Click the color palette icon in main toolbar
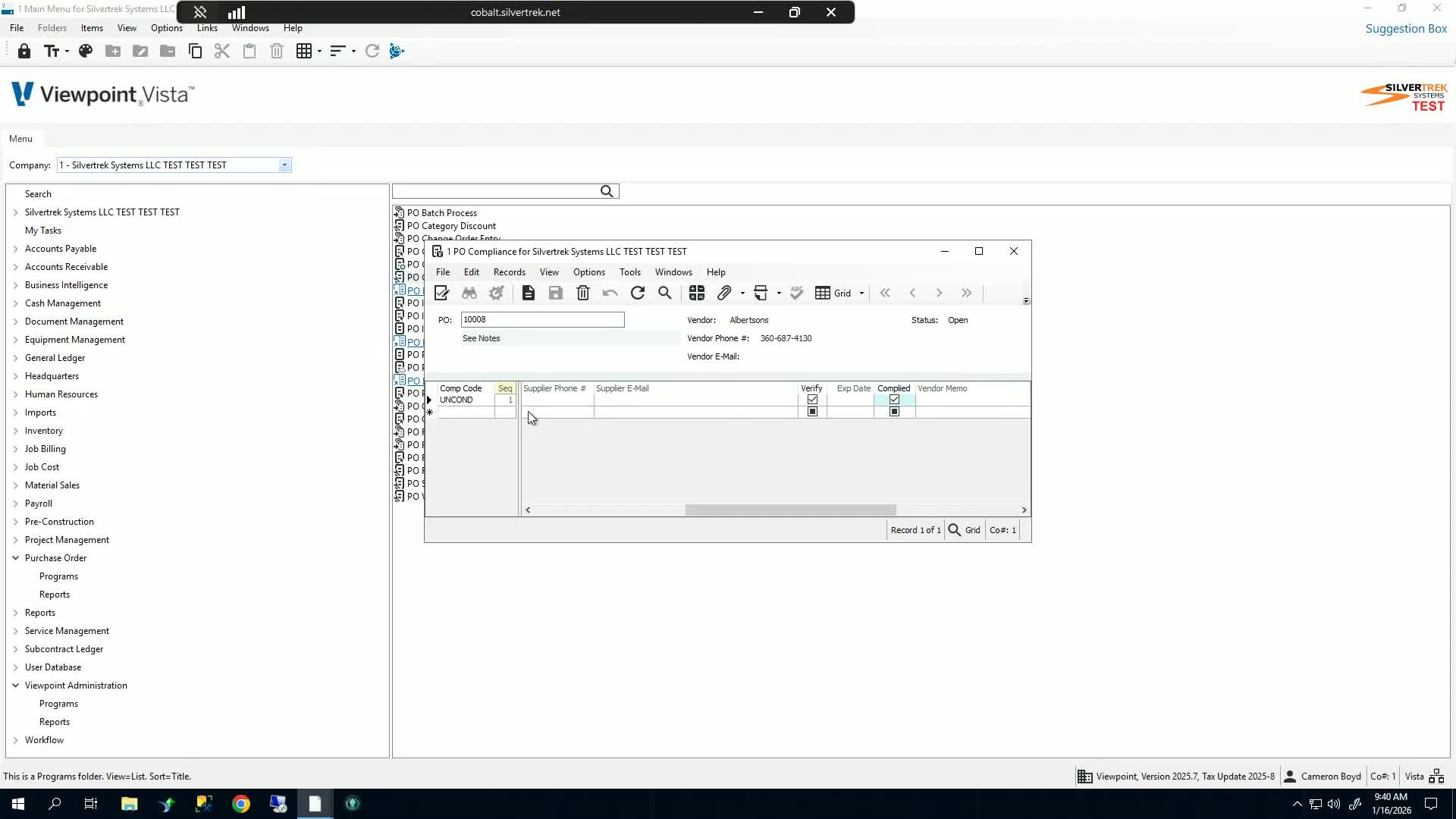This screenshot has width=1456, height=819. [x=86, y=51]
